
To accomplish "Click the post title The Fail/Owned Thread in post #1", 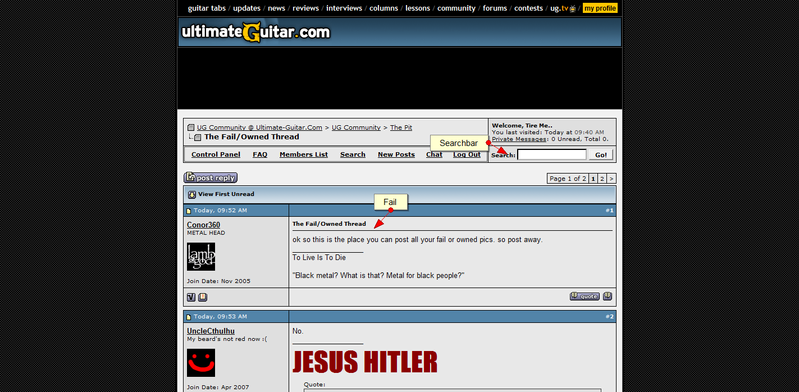I will pos(329,224).
